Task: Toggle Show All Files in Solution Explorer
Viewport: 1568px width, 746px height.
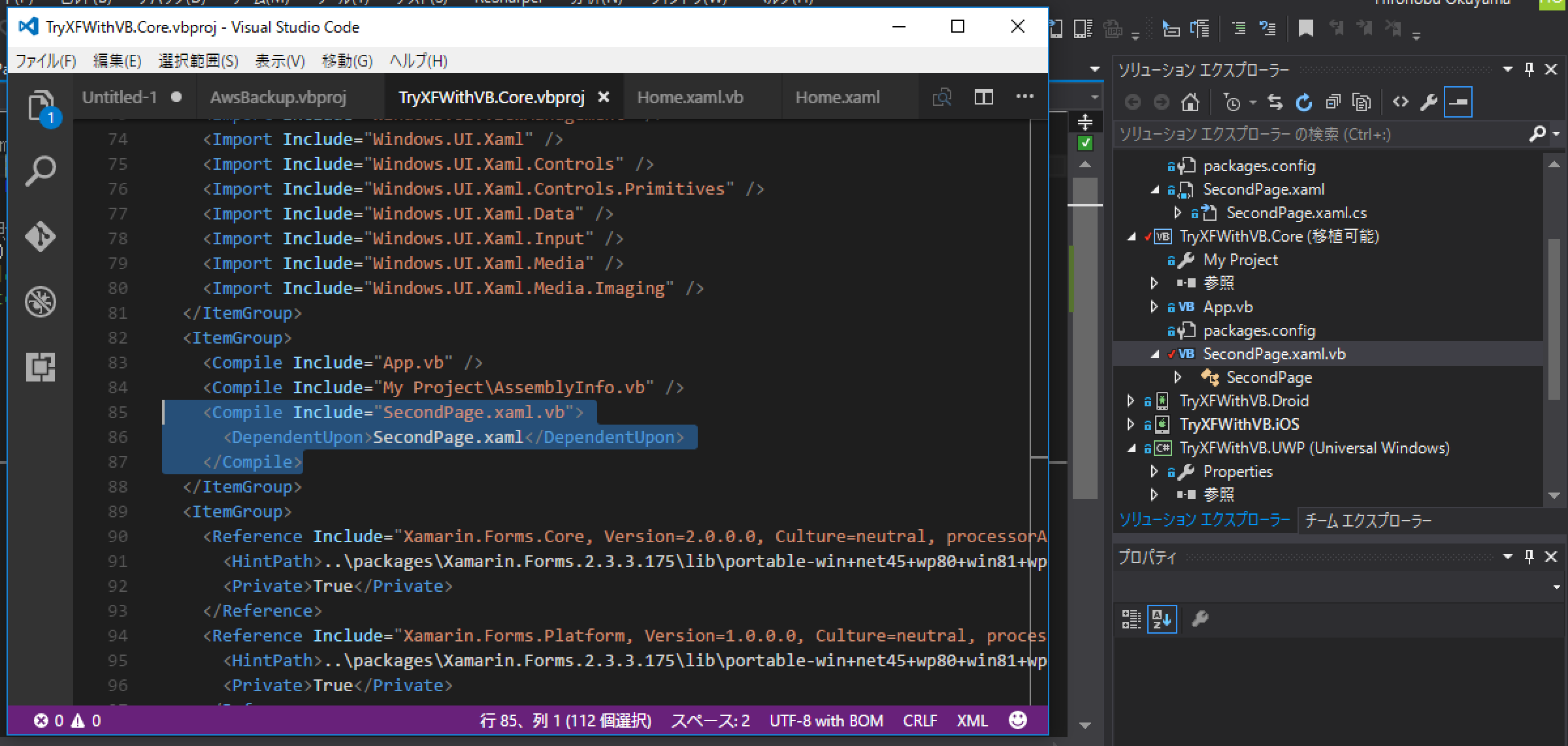Action: (x=1362, y=102)
